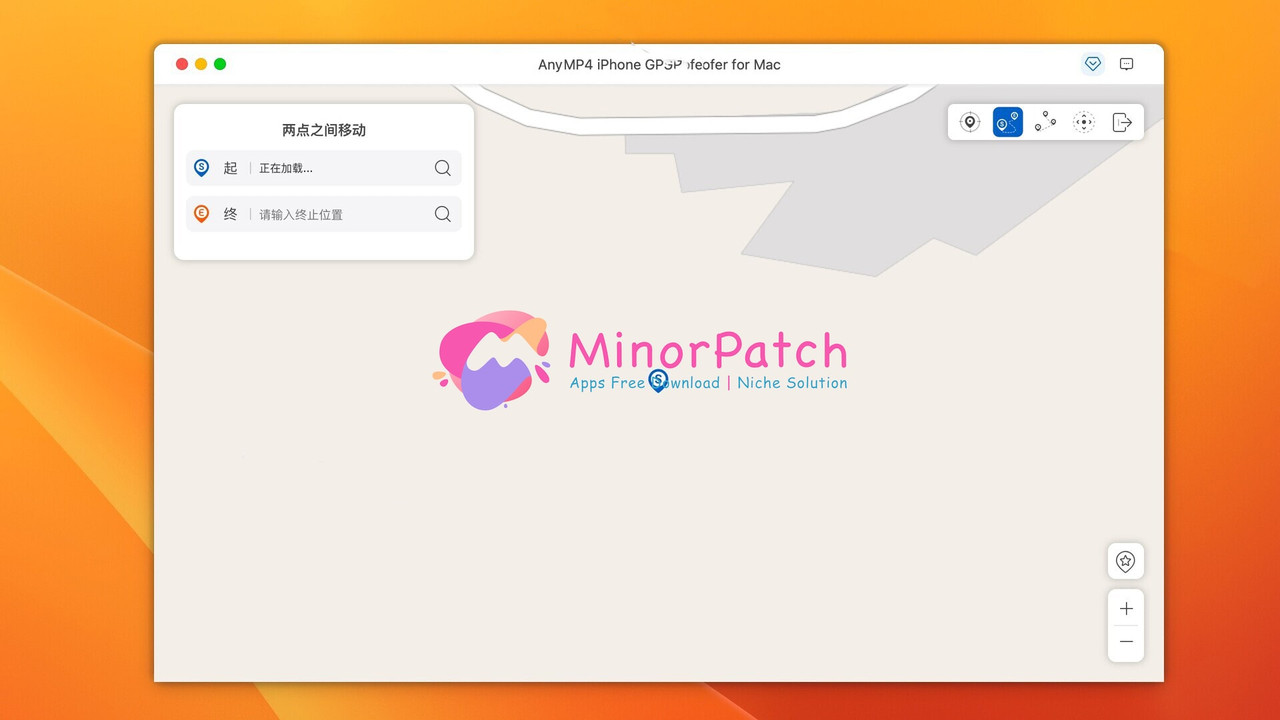Open the premium diamond icon in title bar

(x=1093, y=64)
